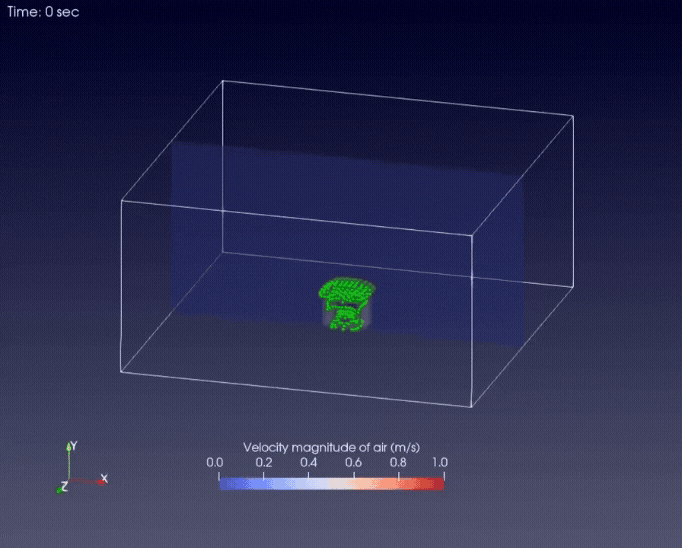
Task: Click the blue end of the color bar
Action: pos(224,482)
